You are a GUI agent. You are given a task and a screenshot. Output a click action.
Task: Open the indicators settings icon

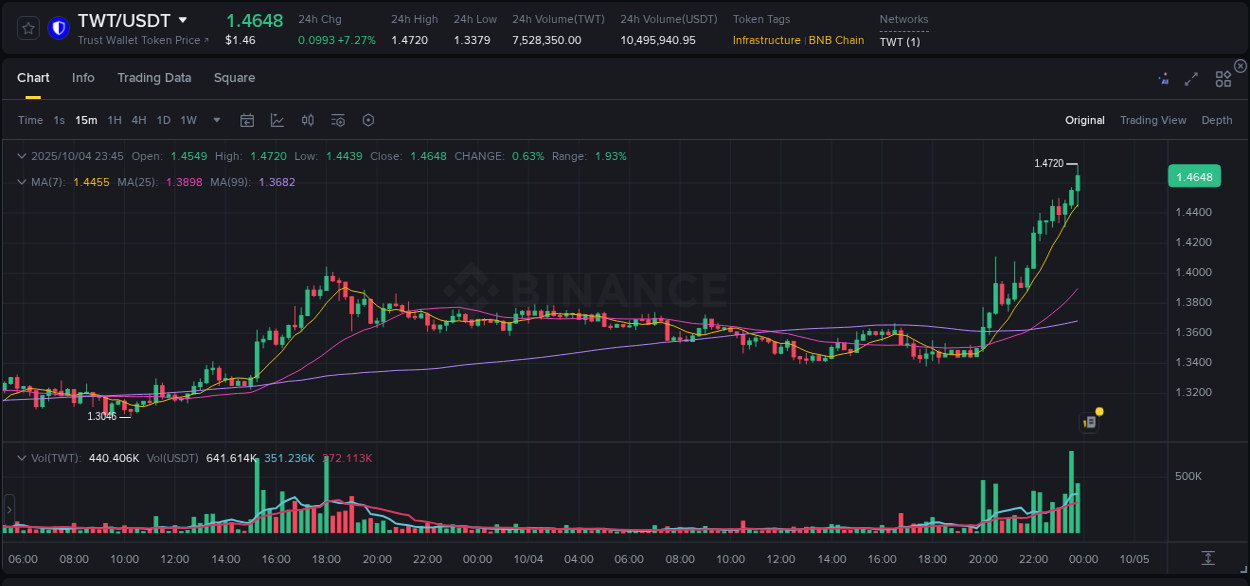pos(337,120)
